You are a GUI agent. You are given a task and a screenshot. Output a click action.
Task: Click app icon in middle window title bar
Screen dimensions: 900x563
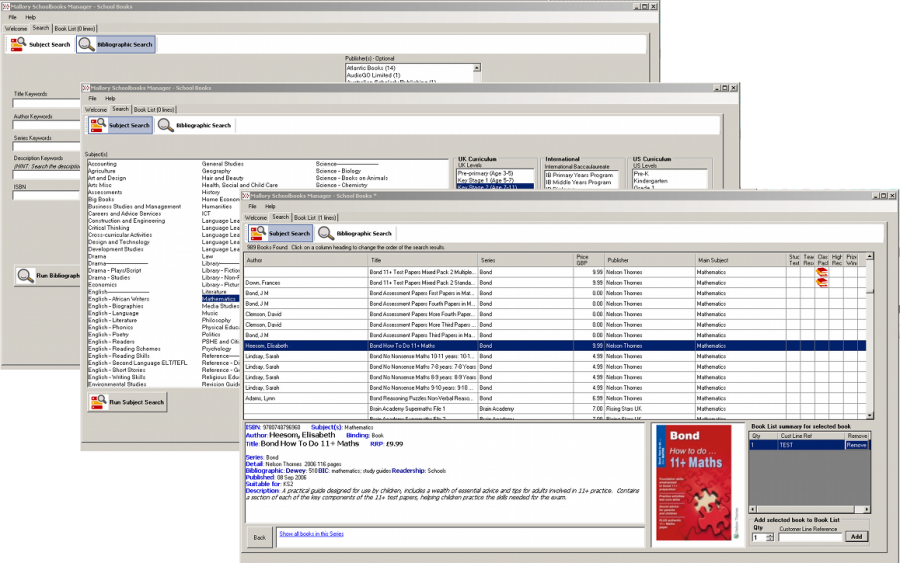[86, 88]
